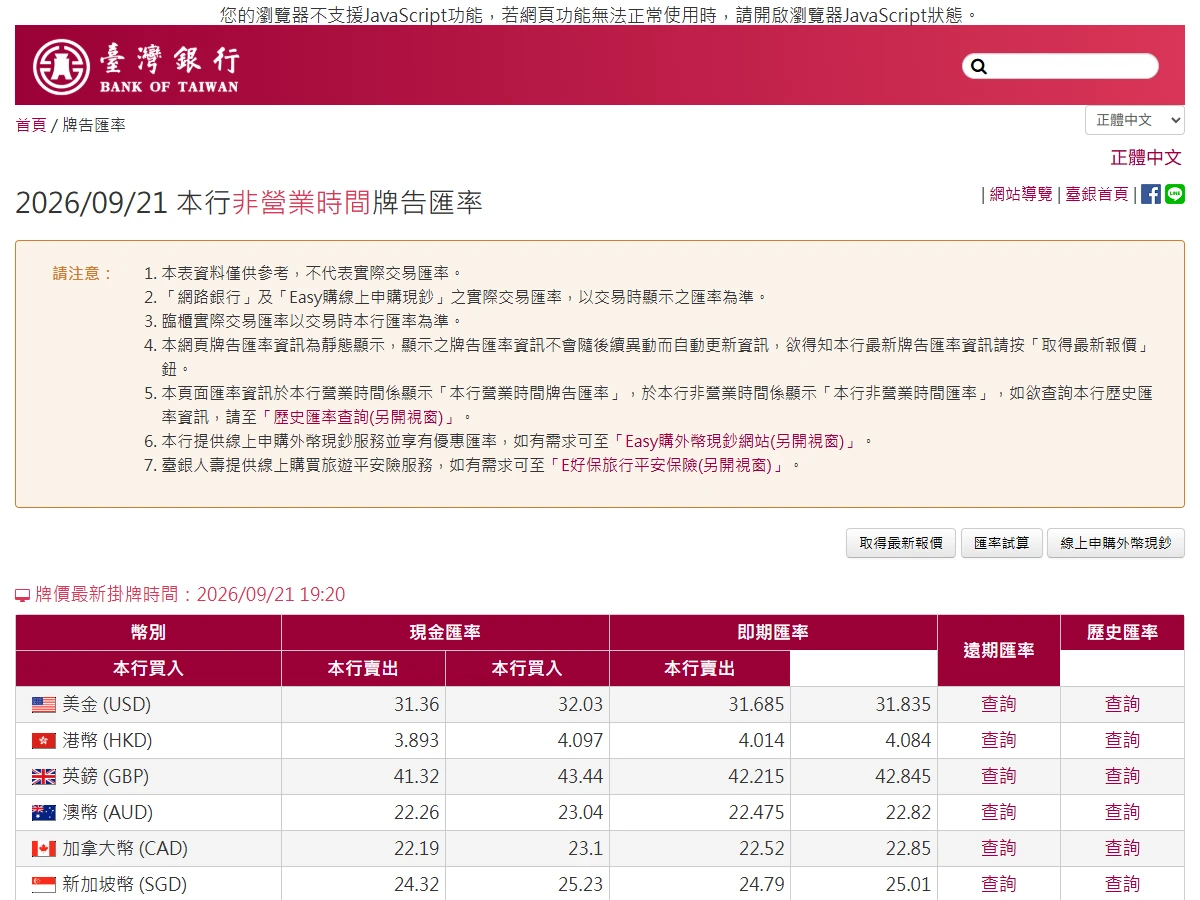
Task: Click the 歷史匯率 column header
Action: pos(1122,633)
